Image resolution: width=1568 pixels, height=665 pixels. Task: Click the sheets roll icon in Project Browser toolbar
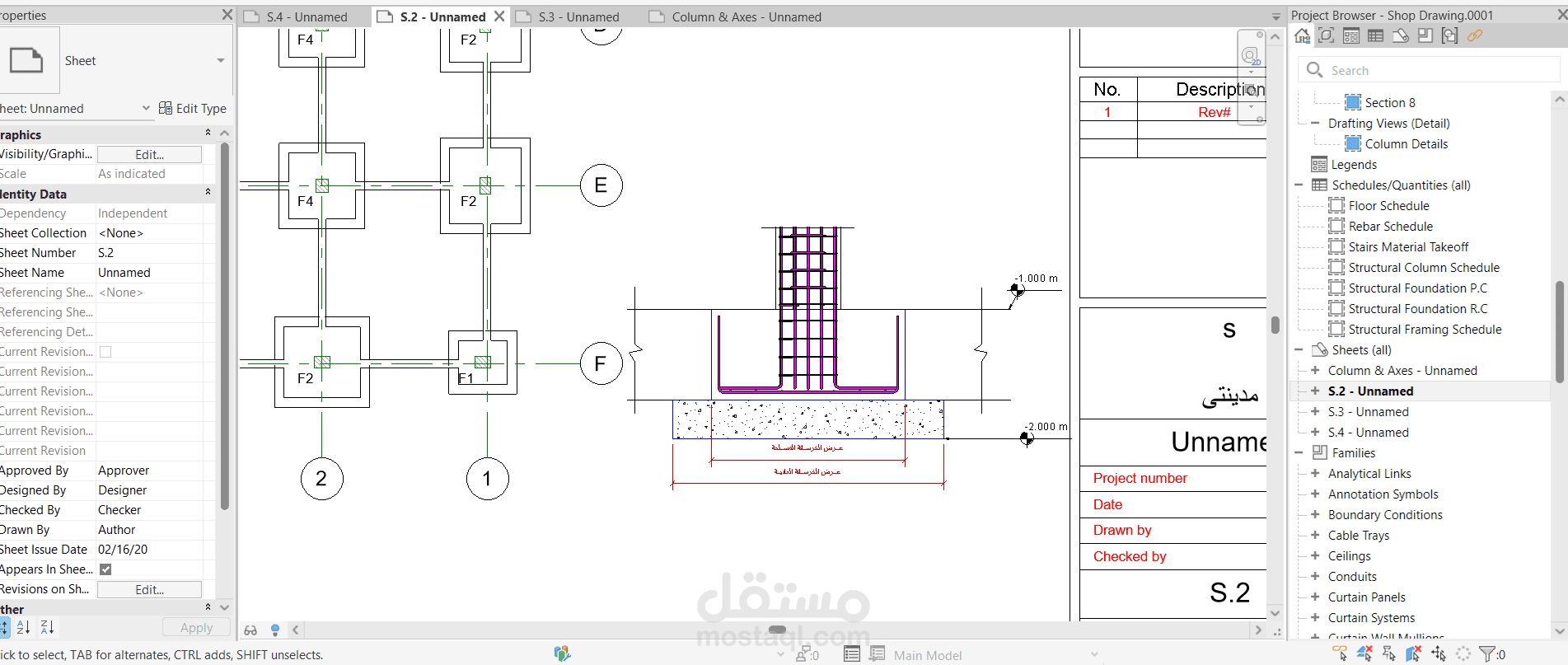tap(1401, 35)
